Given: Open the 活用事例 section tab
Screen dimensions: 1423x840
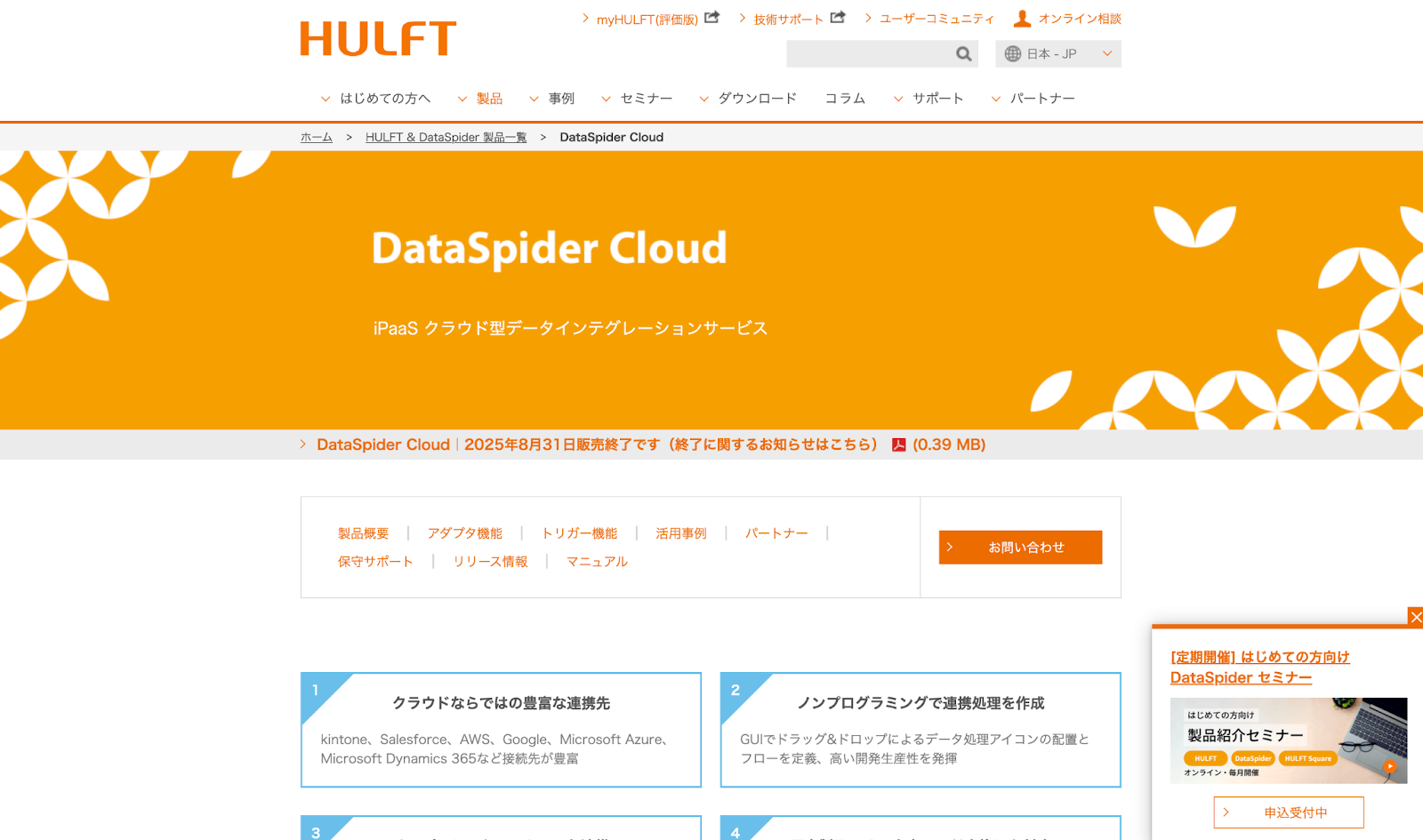Looking at the screenshot, I should coord(681,533).
